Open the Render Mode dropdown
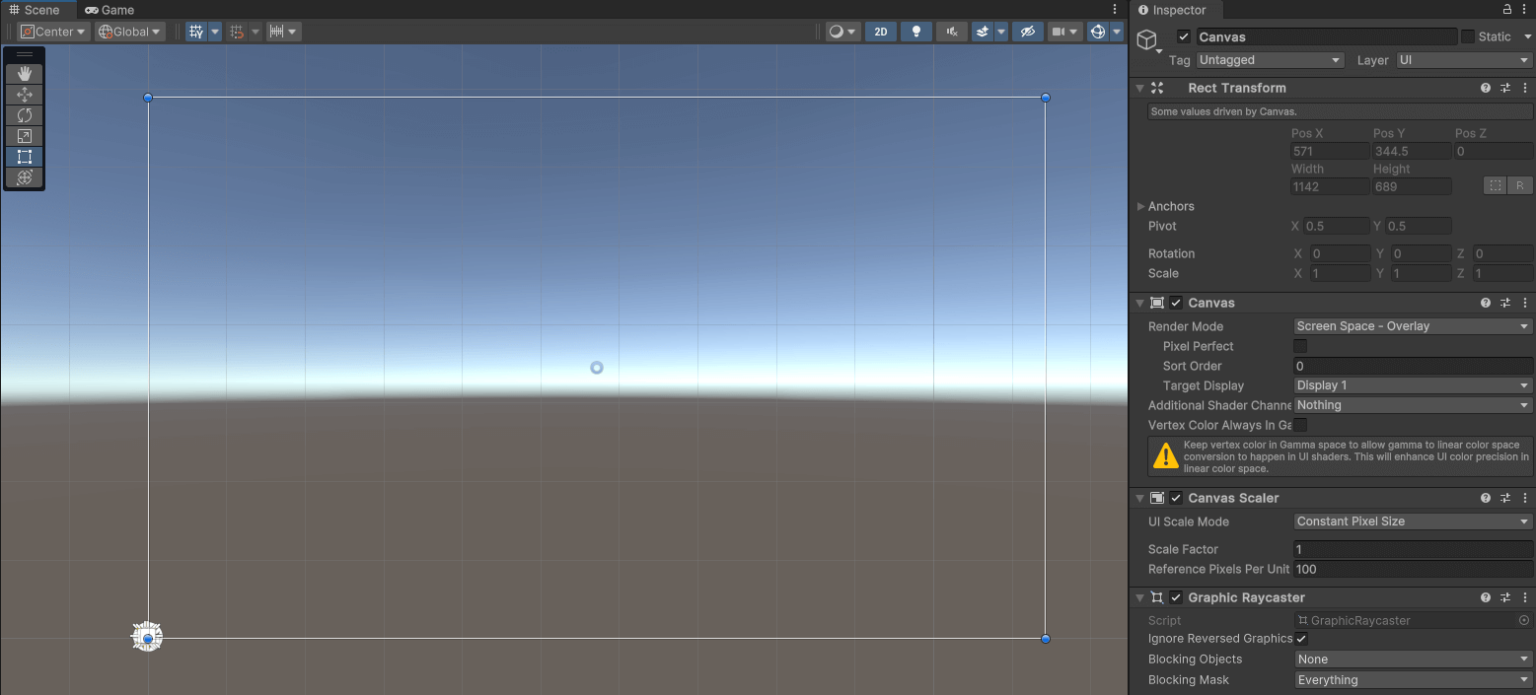This screenshot has width=1536, height=695. point(1412,326)
